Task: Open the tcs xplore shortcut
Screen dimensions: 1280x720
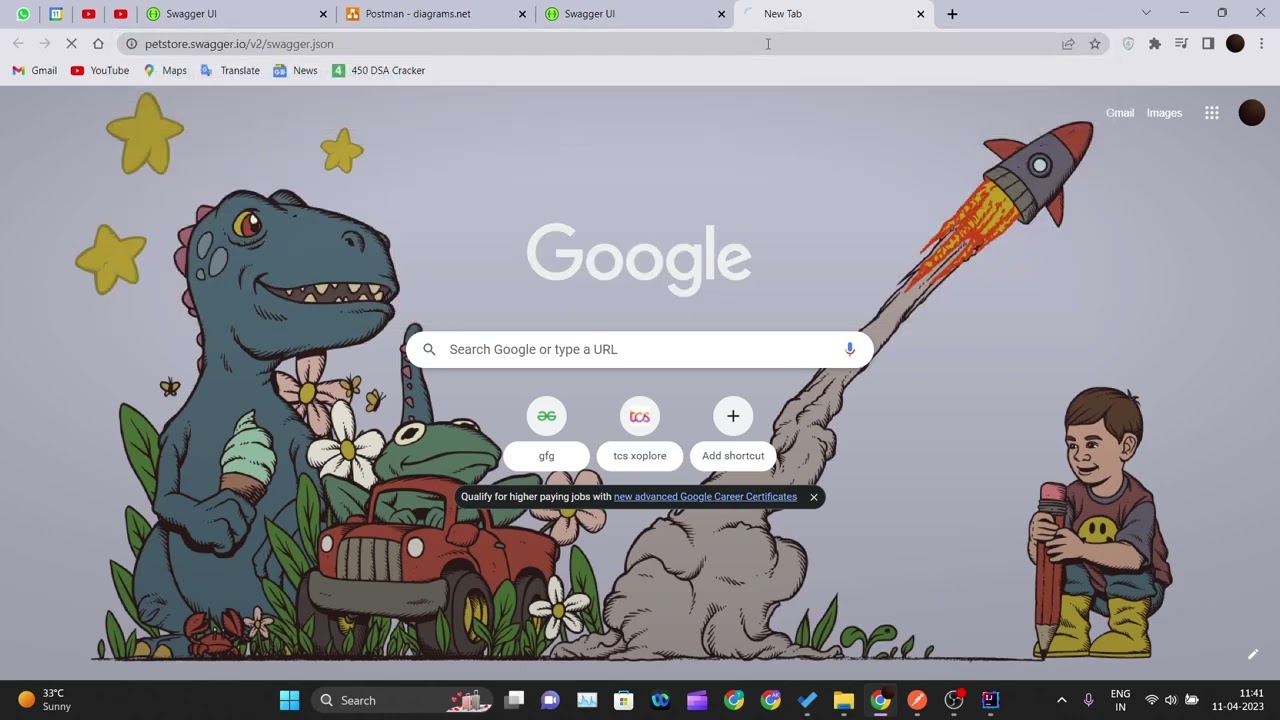Action: point(640,433)
